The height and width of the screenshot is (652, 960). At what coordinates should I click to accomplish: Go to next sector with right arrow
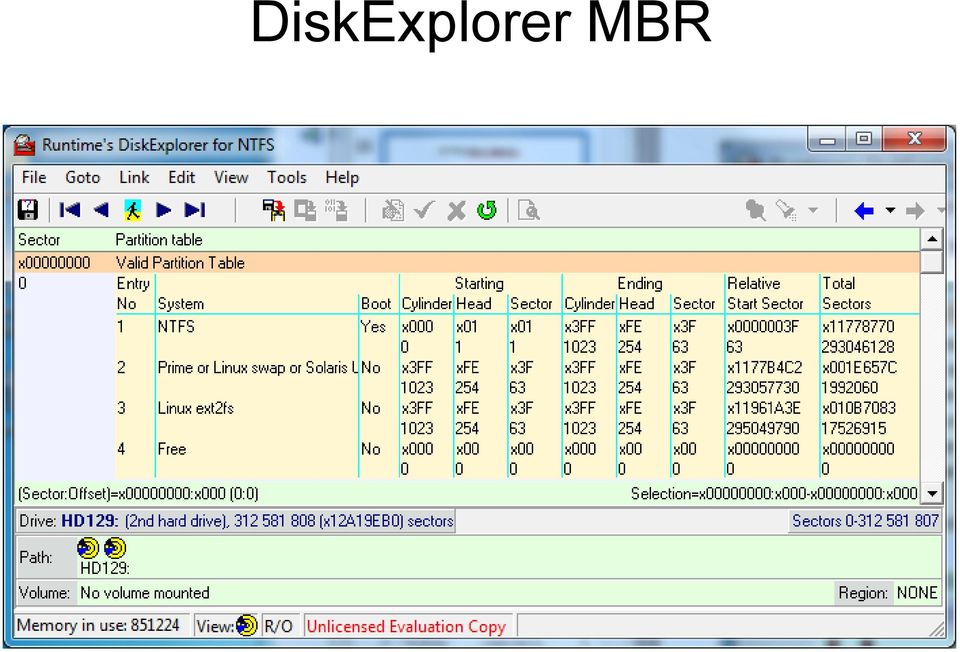[163, 210]
